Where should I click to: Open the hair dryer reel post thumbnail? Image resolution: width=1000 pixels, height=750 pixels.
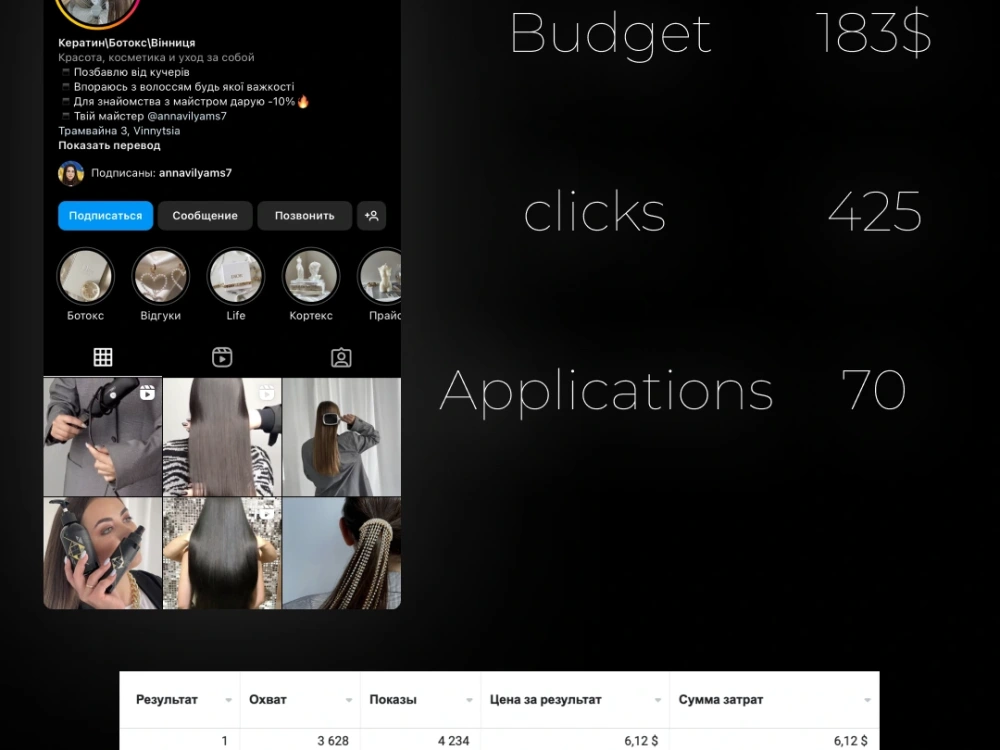pyautogui.click(x=103, y=436)
